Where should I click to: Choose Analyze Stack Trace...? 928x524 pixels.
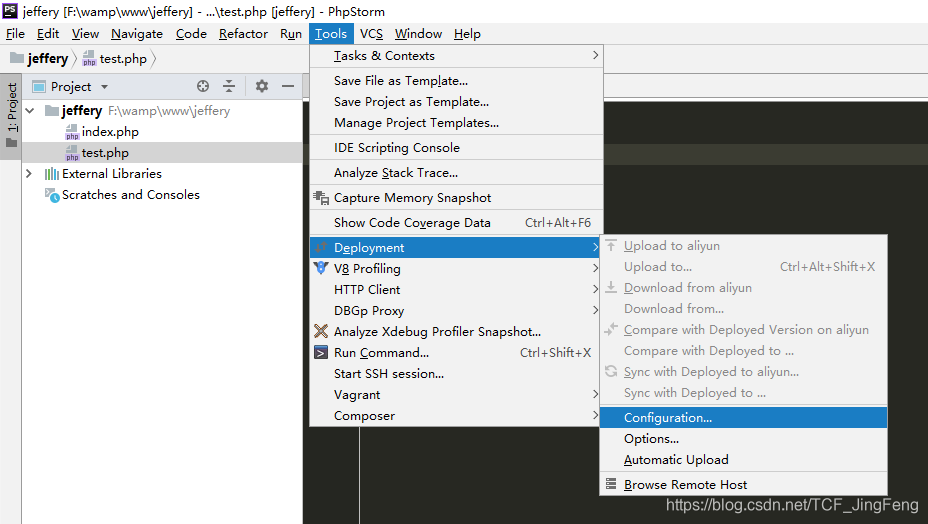tap(456, 173)
